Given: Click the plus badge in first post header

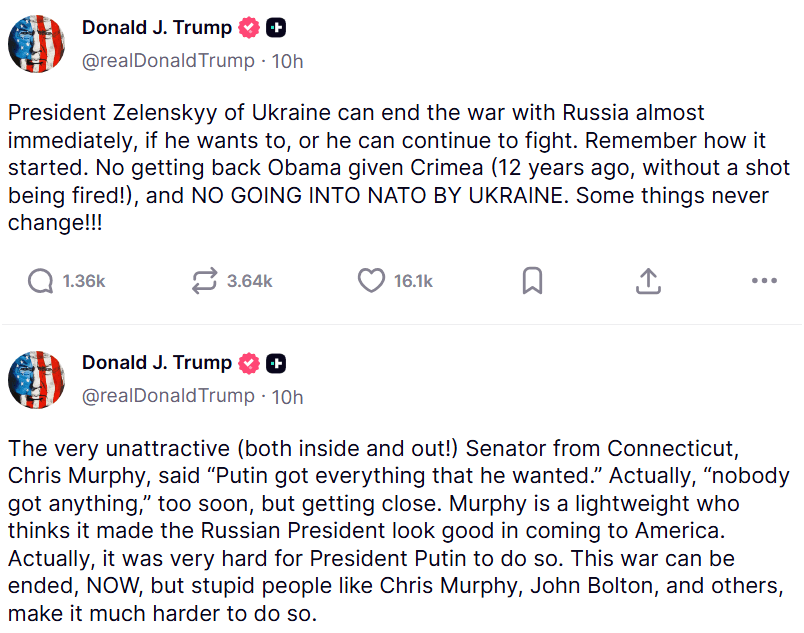Looking at the screenshot, I should pyautogui.click(x=276, y=28).
